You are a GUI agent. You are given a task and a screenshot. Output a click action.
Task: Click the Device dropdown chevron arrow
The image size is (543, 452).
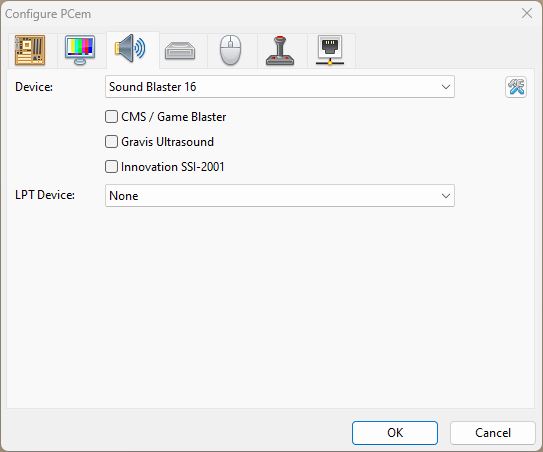pos(446,87)
